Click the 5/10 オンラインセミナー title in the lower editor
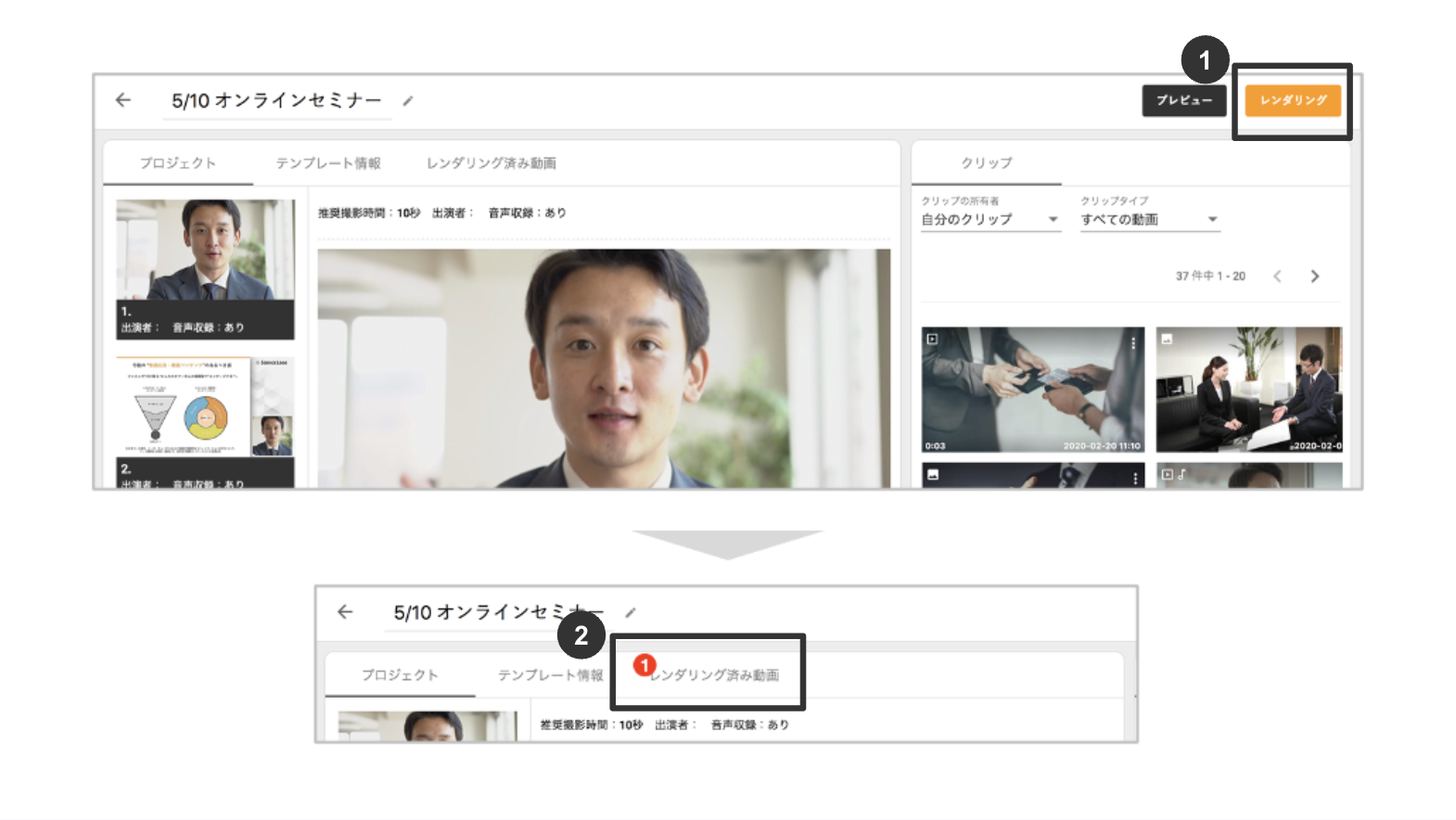The width and height of the screenshot is (1456, 820). [x=498, y=612]
